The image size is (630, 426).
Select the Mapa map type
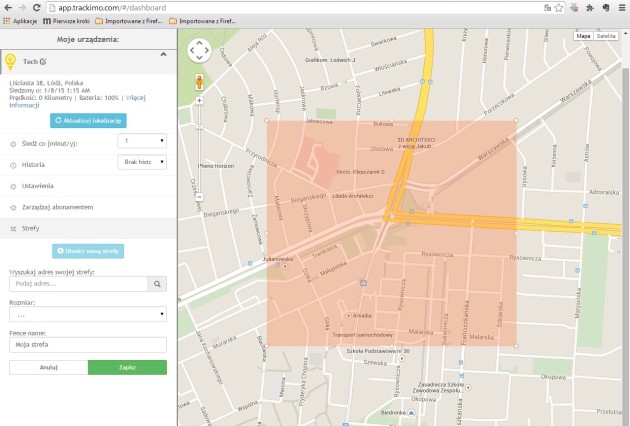[x=582, y=35]
